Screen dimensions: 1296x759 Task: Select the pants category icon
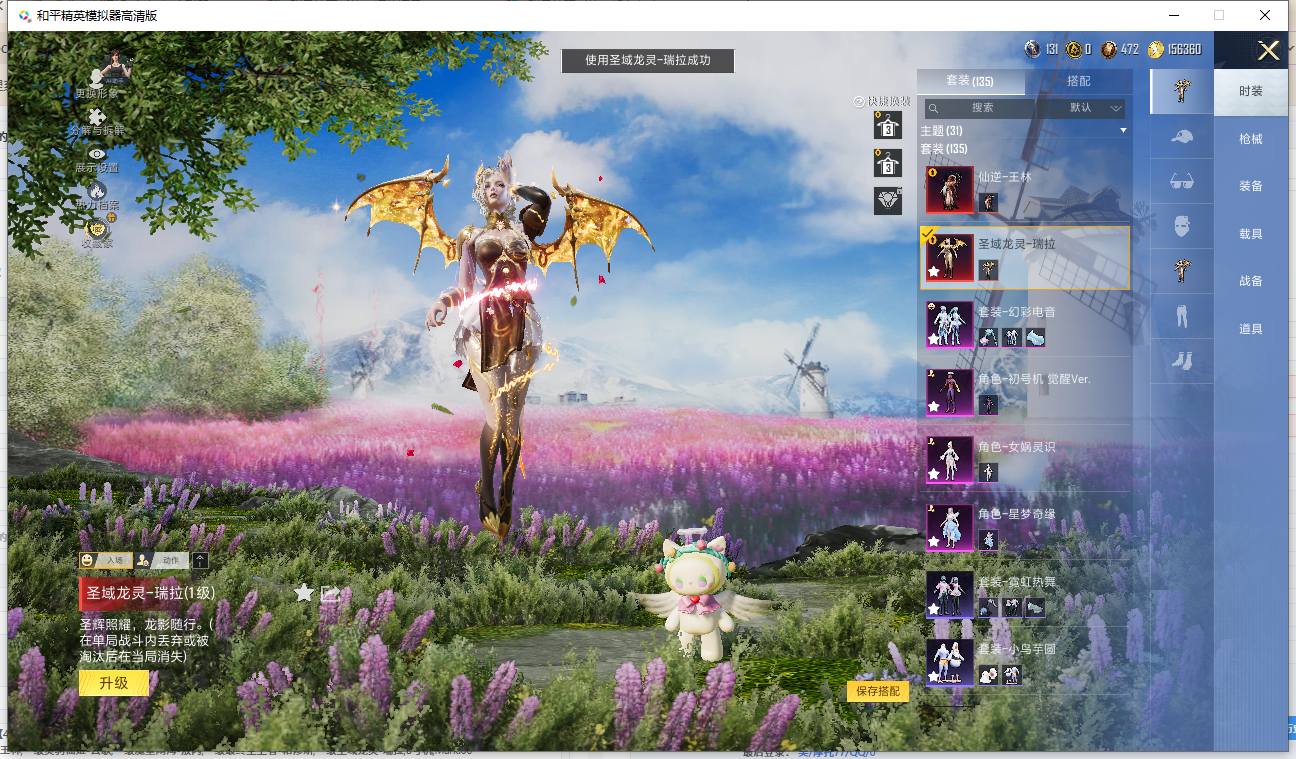click(1181, 315)
